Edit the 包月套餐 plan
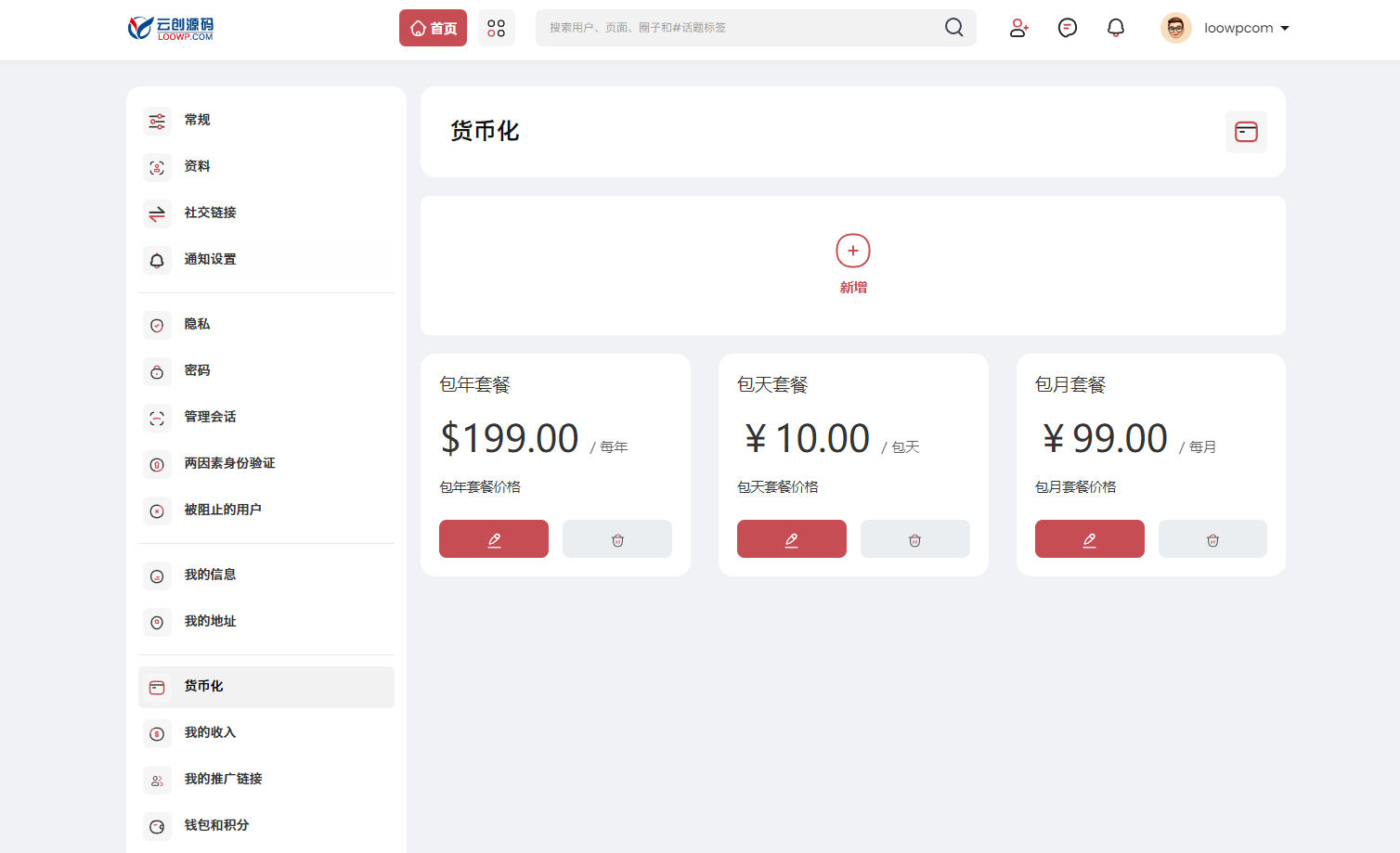Viewport: 1400px width, 853px height. [x=1090, y=539]
